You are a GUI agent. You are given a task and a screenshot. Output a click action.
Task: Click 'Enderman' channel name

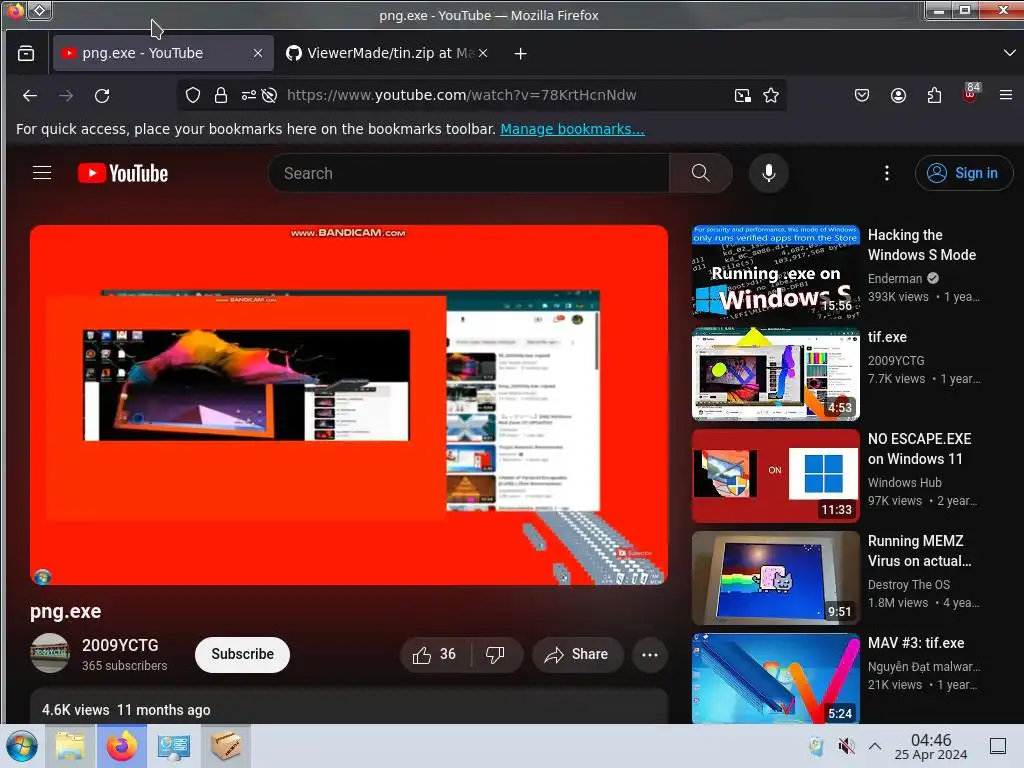pos(895,279)
